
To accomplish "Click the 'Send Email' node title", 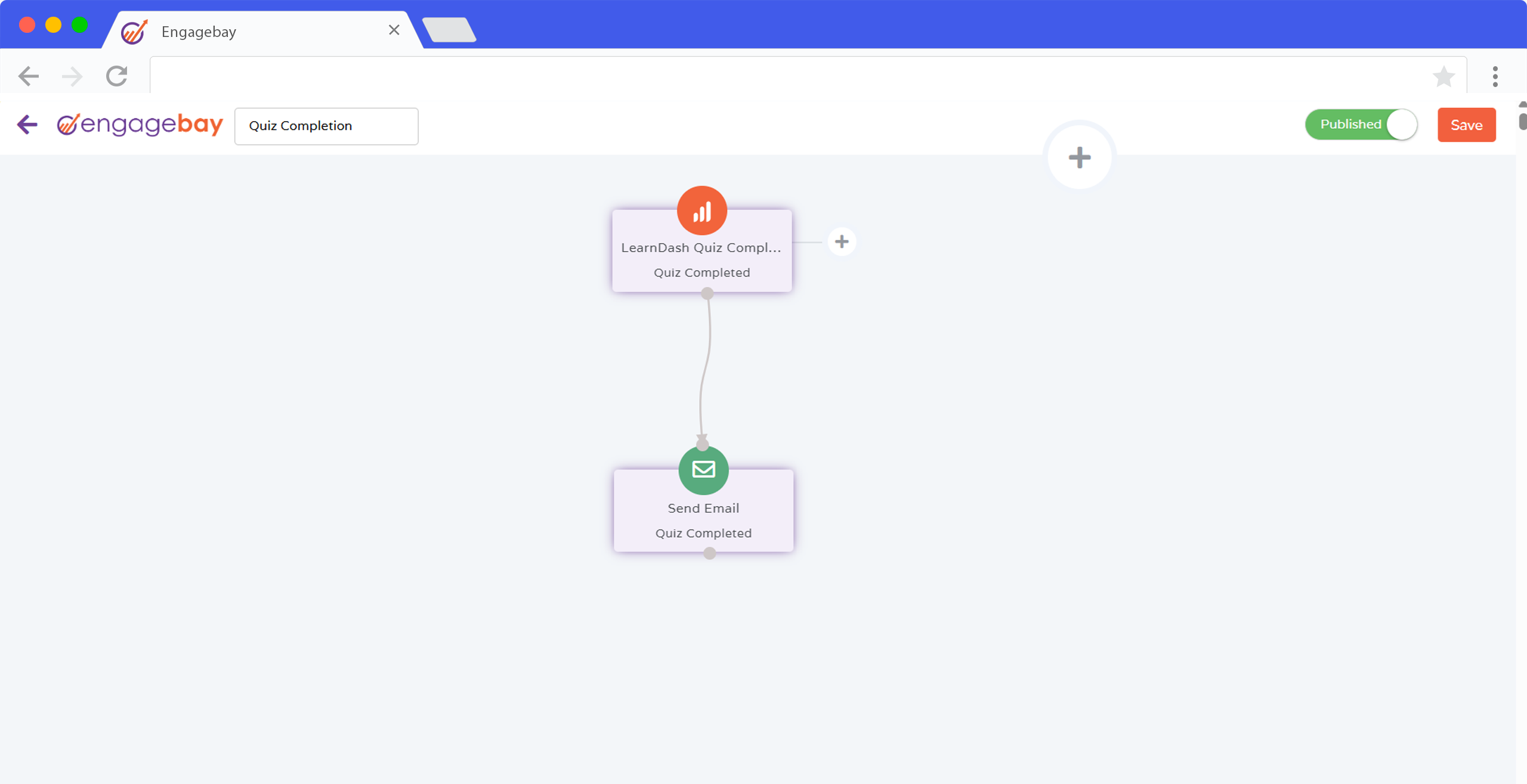I will pyautogui.click(x=703, y=508).
